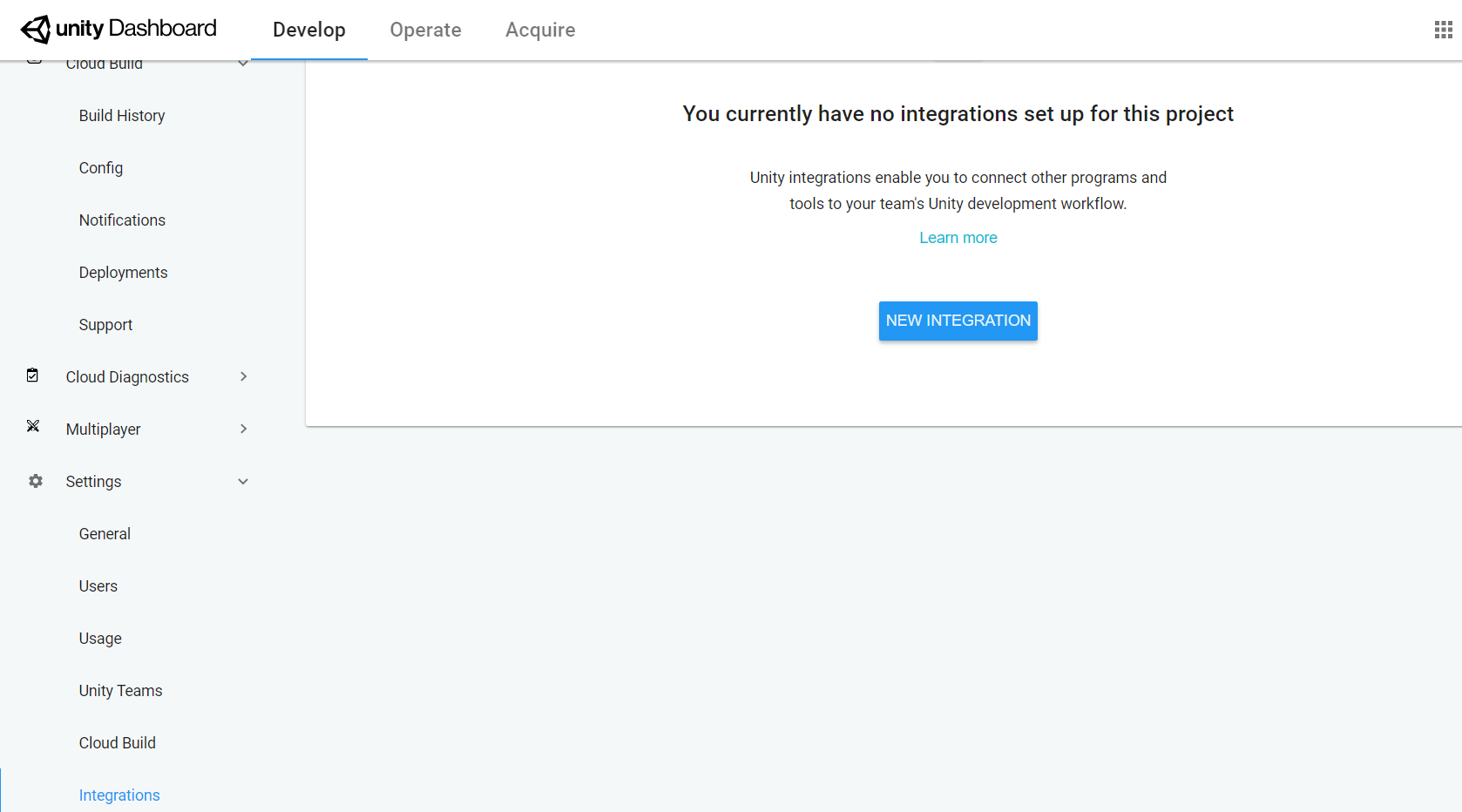Image resolution: width=1462 pixels, height=812 pixels.
Task: Select Cloud Diagnostics menu item
Action: 127,377
